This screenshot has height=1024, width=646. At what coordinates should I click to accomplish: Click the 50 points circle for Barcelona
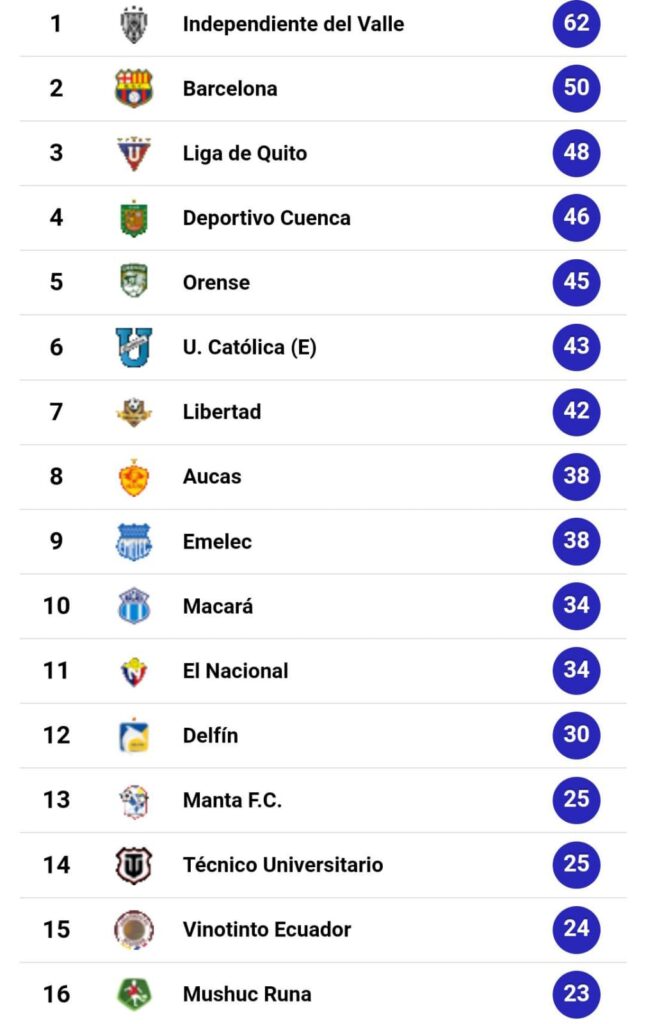[576, 88]
